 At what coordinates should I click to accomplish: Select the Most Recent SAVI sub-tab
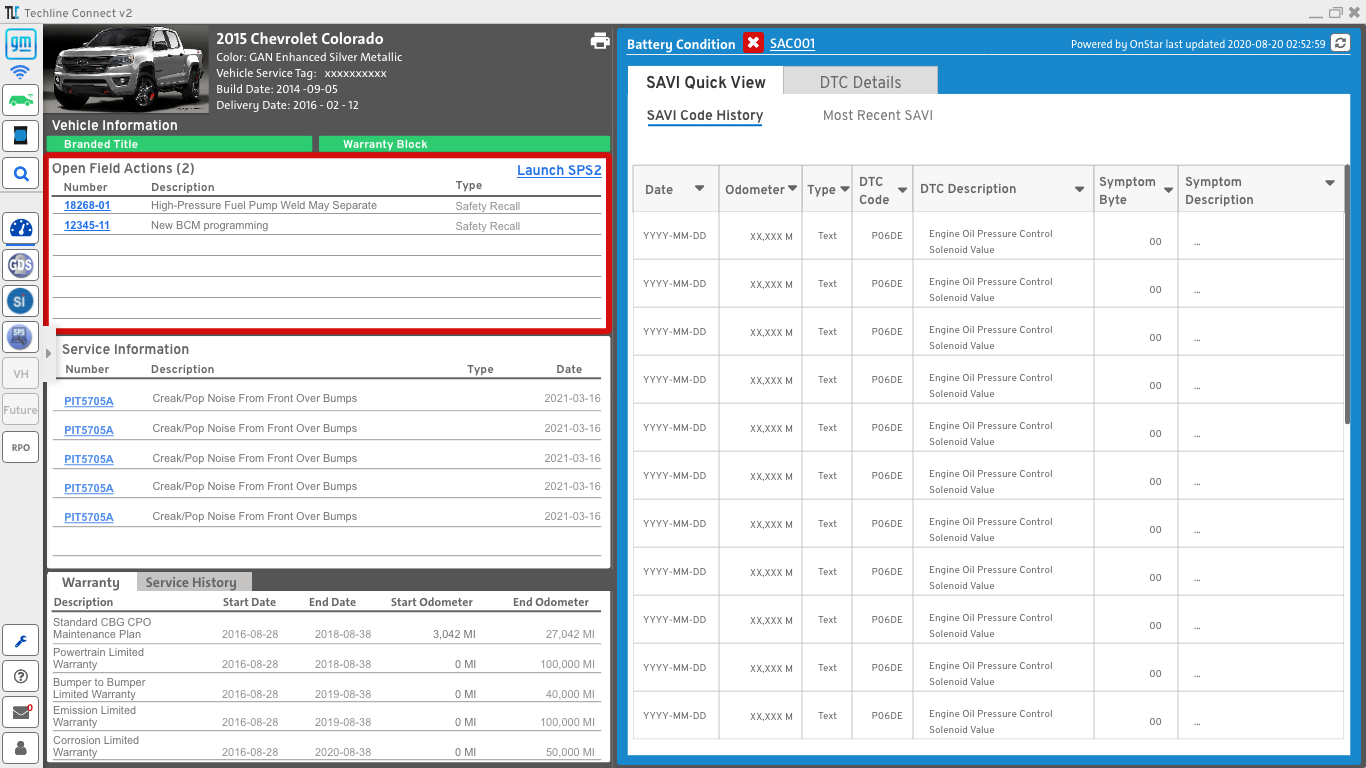[x=878, y=115]
